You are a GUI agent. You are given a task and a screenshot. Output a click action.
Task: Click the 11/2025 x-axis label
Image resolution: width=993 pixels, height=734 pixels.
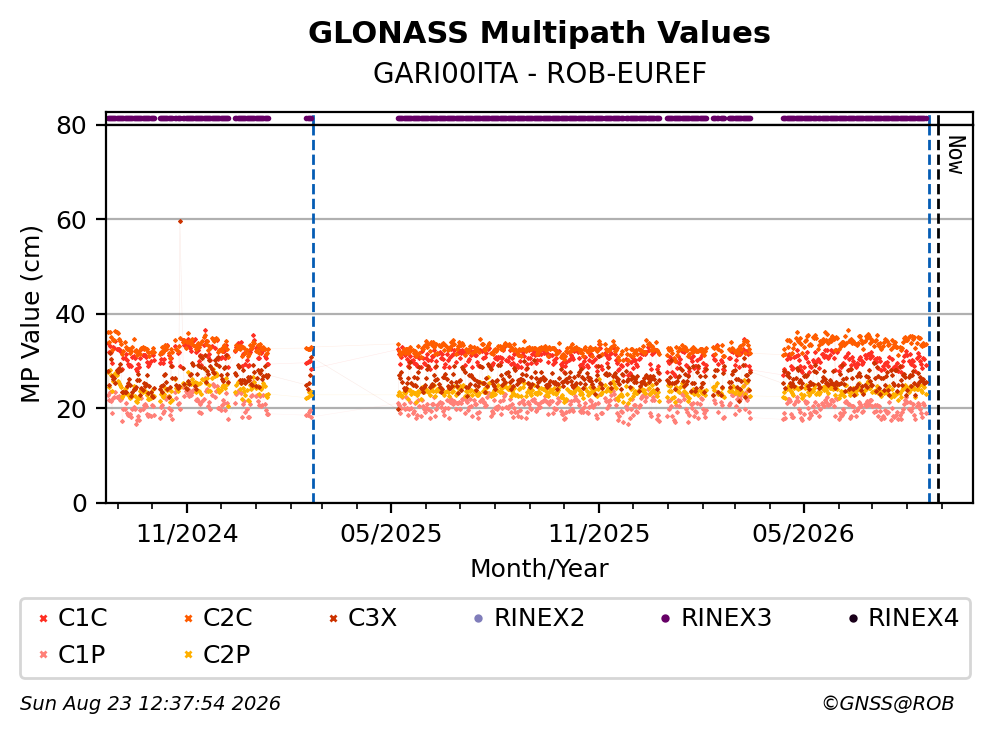[598, 534]
